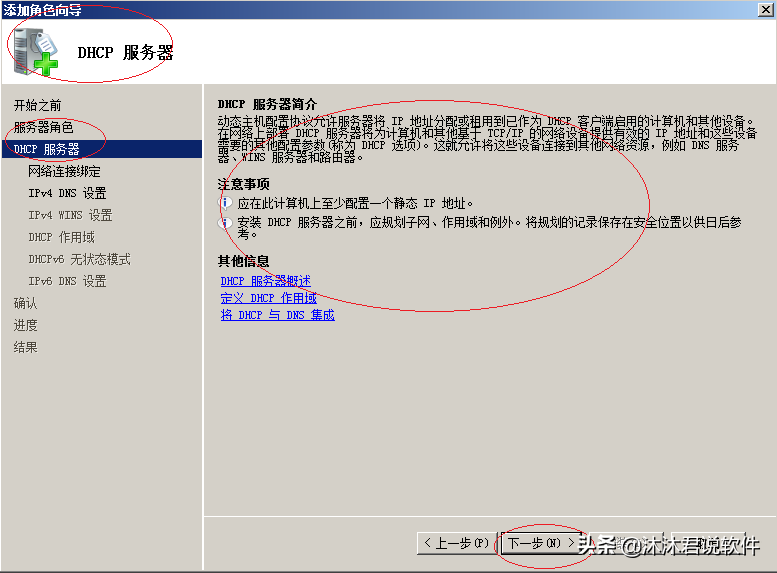Image resolution: width=777 pixels, height=573 pixels.
Task: Open IPv4 WINS 设置 step
Action: pos(70,215)
